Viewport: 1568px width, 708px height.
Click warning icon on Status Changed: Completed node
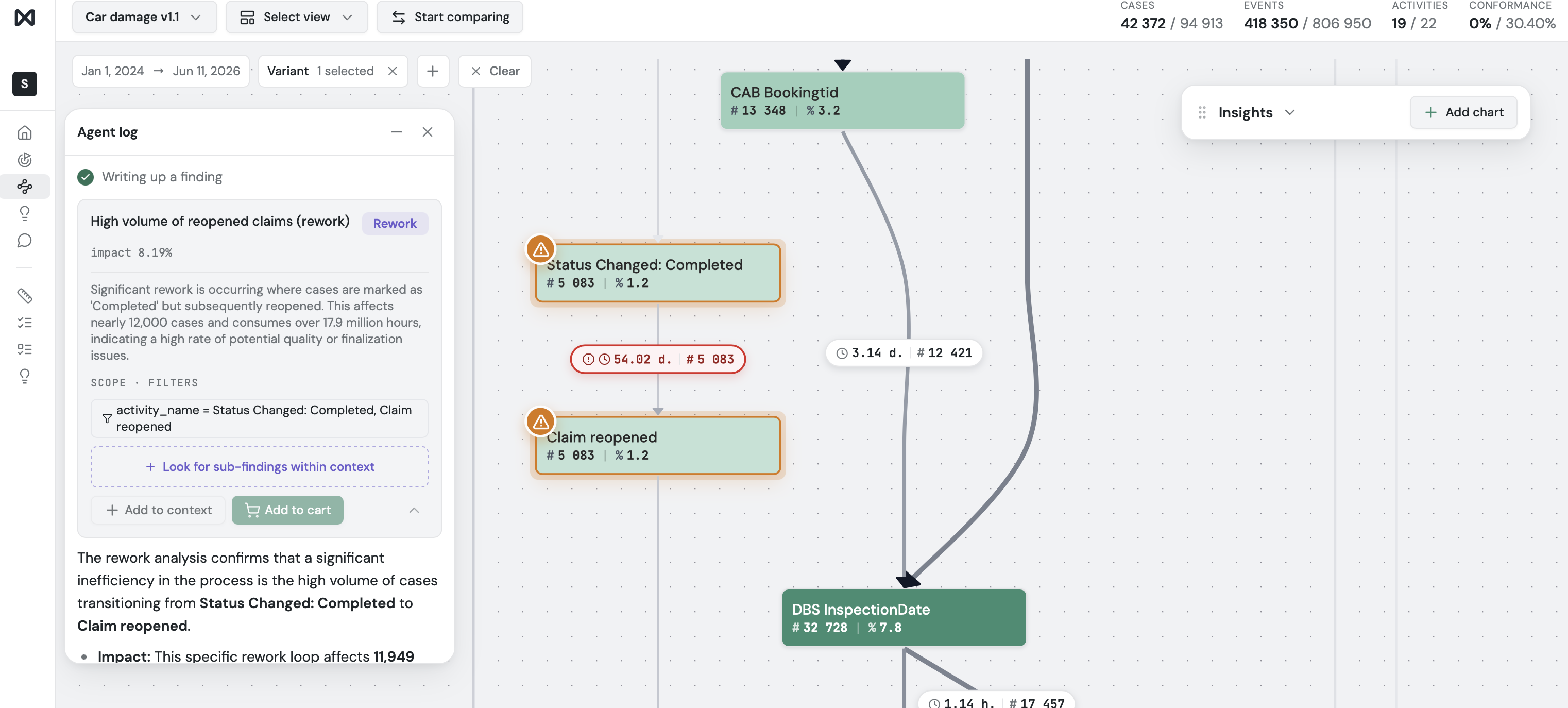(540, 249)
